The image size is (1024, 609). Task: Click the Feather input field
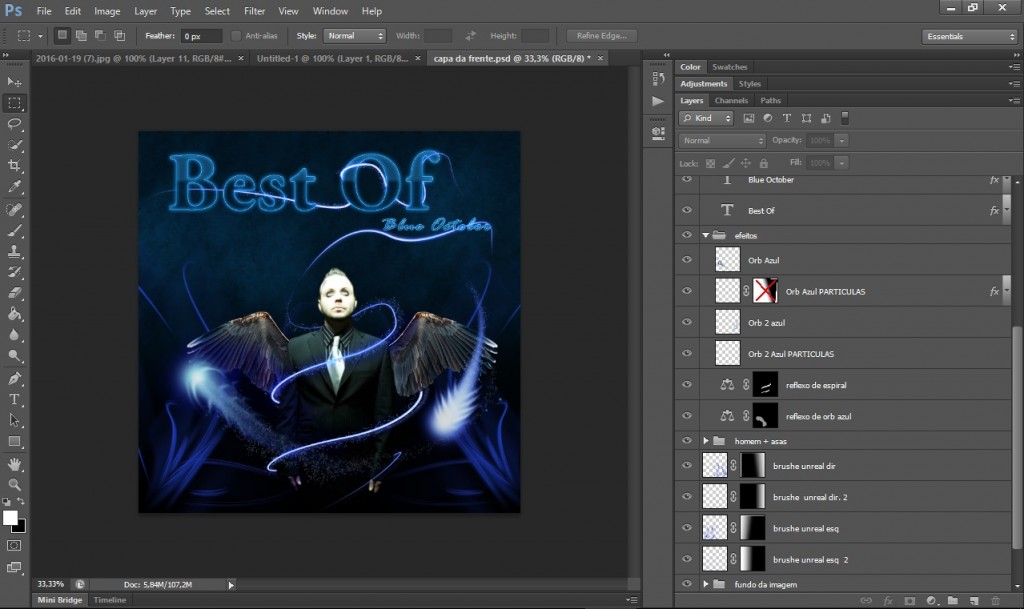coord(201,36)
